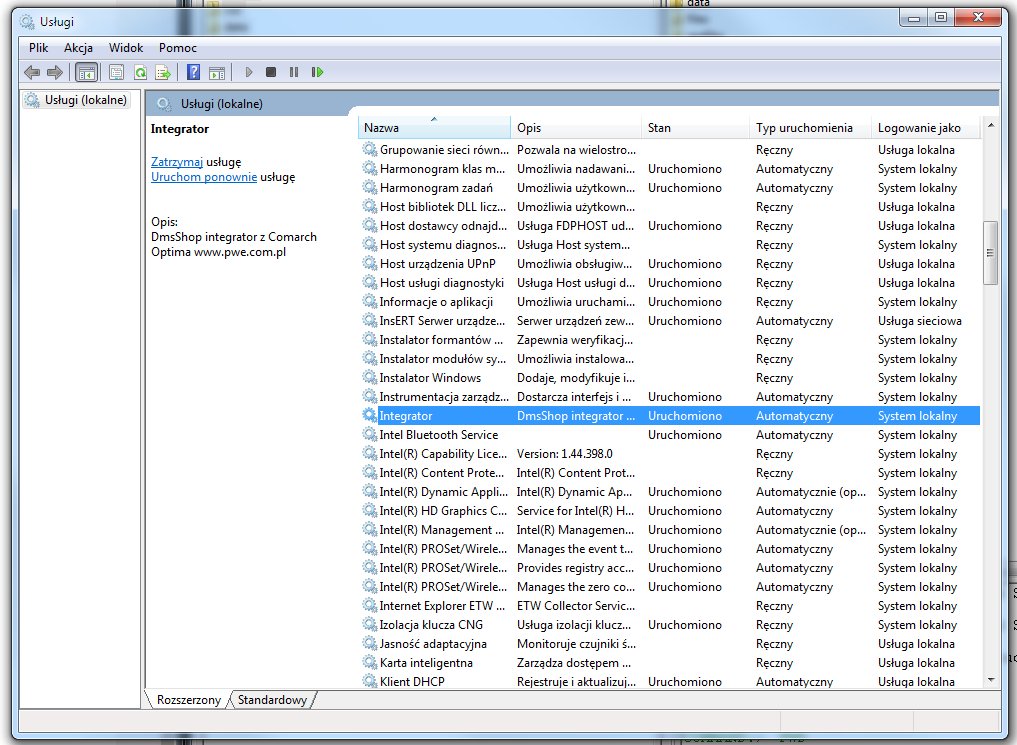Select the Instrumentacja zarządz... service
1017x745 pixels.
671,396
